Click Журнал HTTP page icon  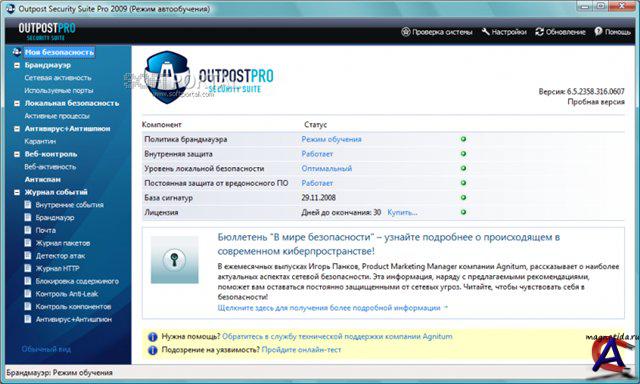coord(28,268)
